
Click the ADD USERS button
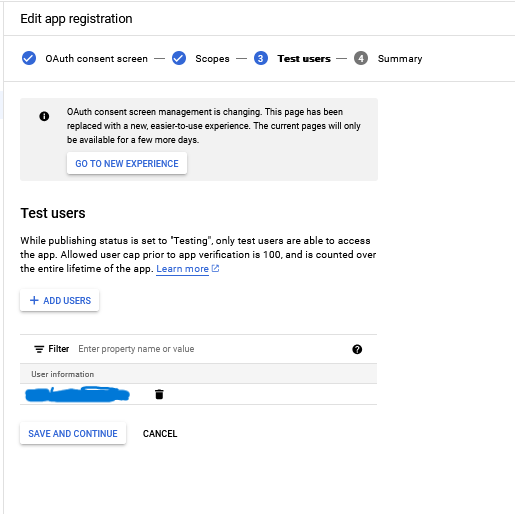click(x=60, y=300)
